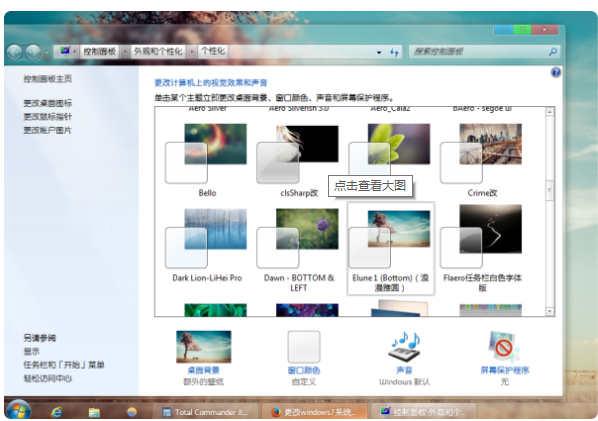
Task: Click theme list scrollbar down arrow
Action: (x=550, y=311)
